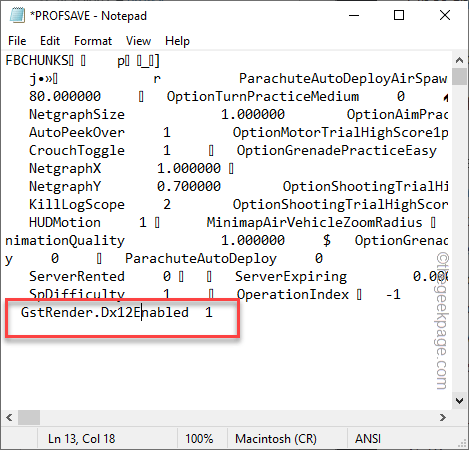Click the horizontal scrollbar right arrow
The height and width of the screenshot is (450, 469).
click(x=443, y=417)
